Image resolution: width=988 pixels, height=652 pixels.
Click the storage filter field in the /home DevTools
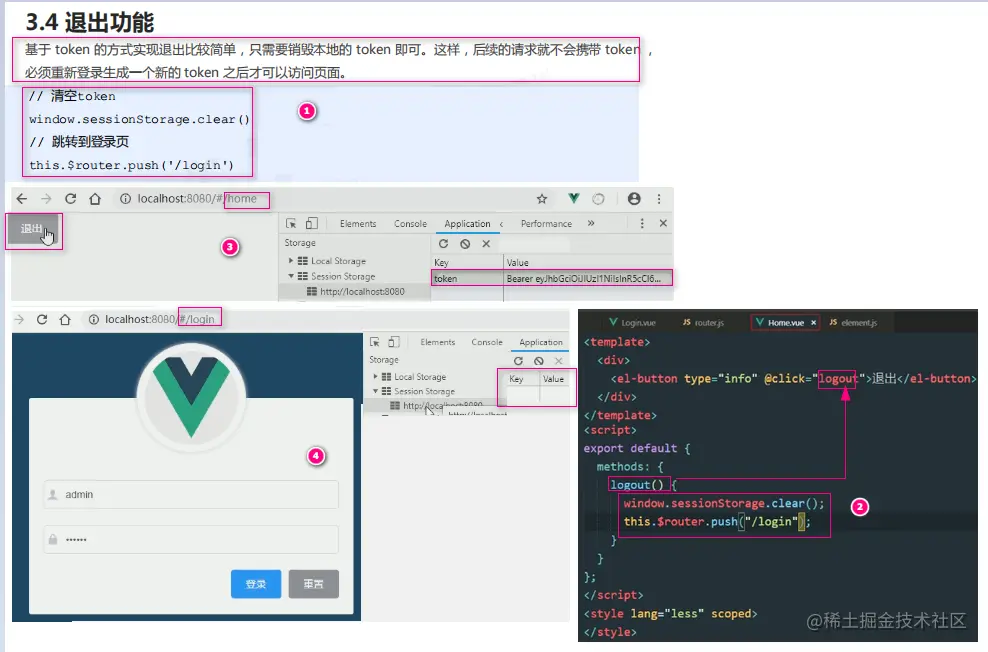tap(536, 244)
